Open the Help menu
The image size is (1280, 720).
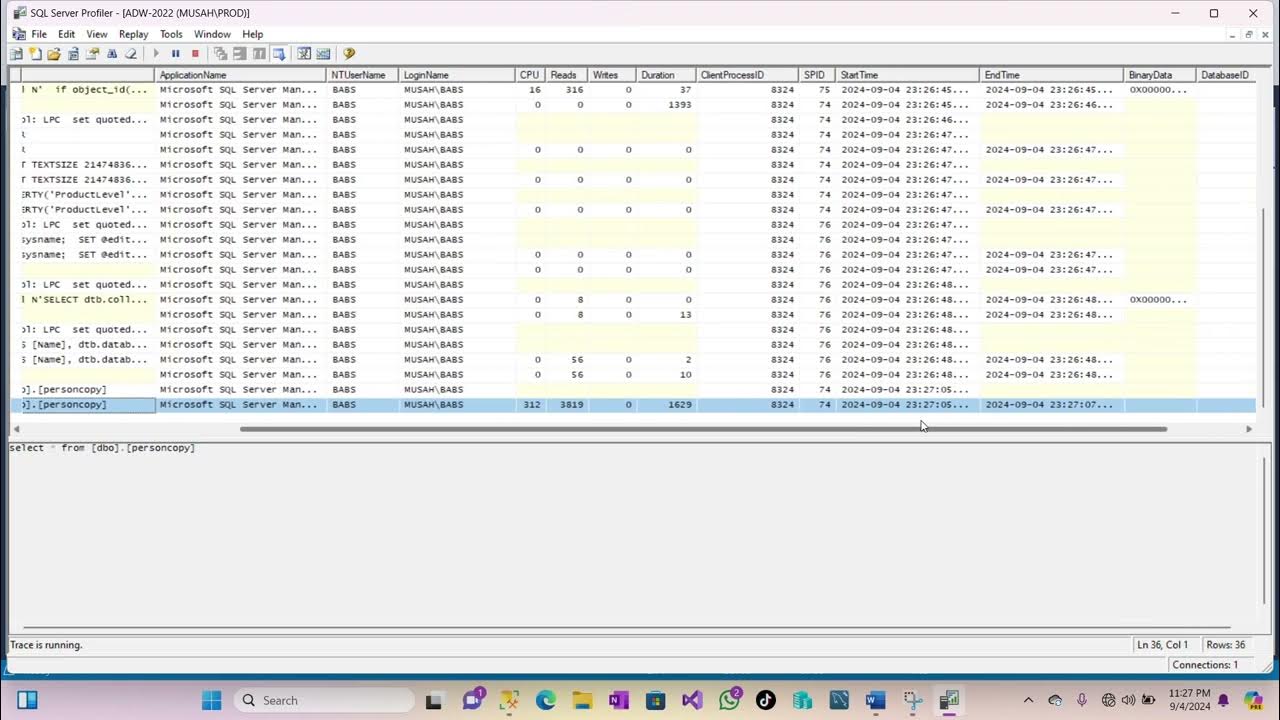pos(252,34)
